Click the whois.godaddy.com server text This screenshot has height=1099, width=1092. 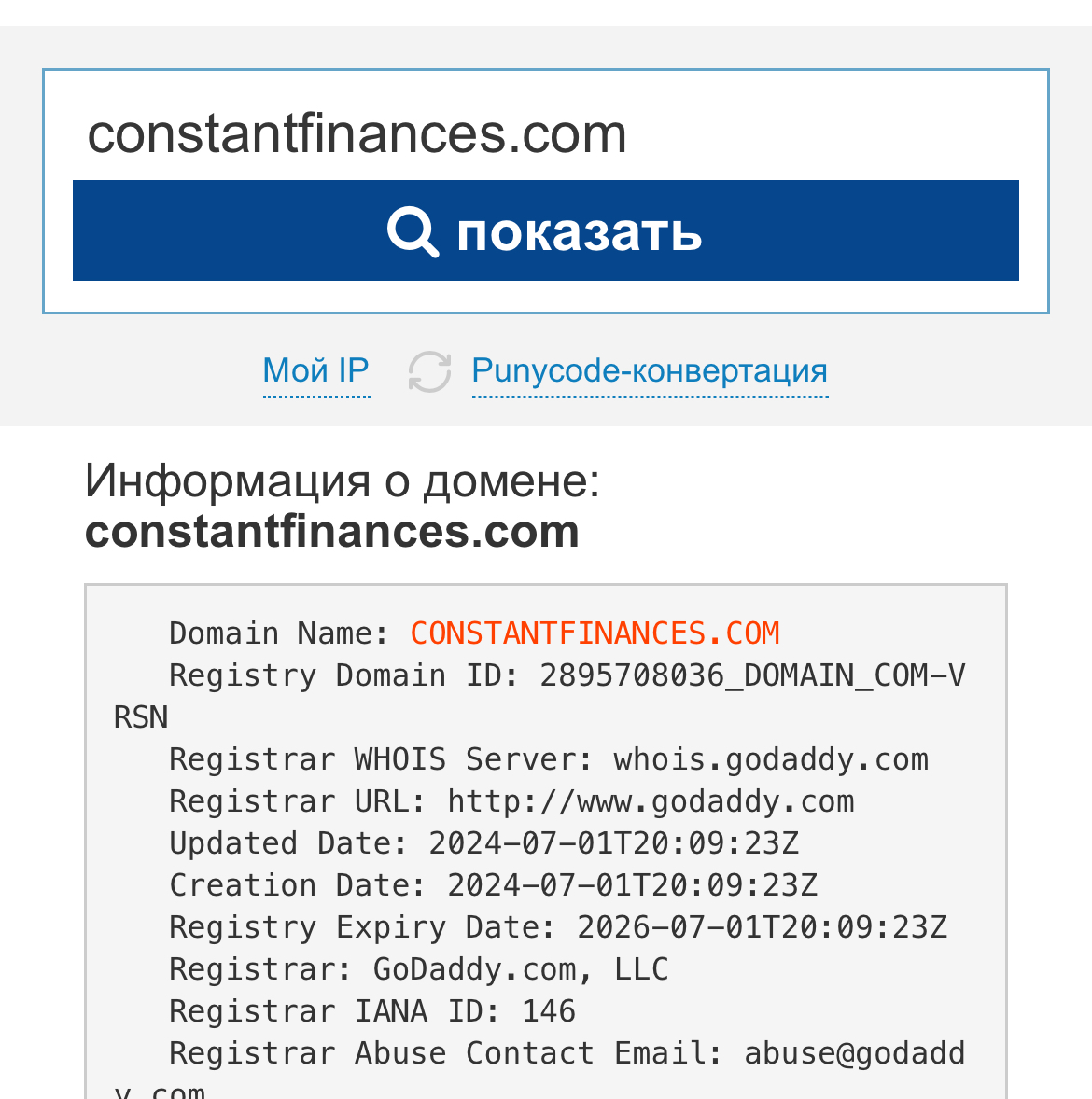[x=771, y=759]
